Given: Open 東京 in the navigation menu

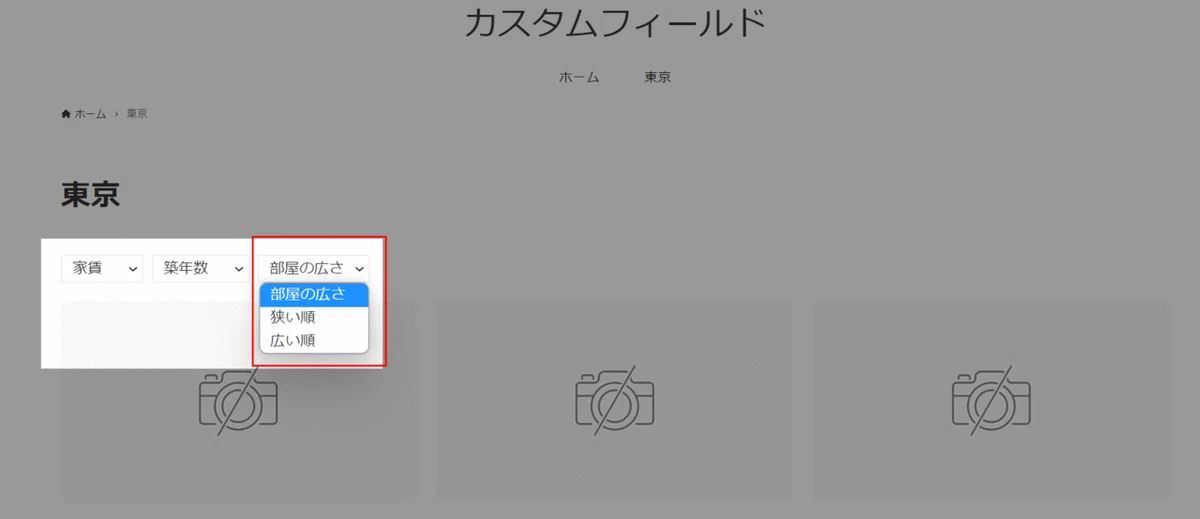Looking at the screenshot, I should 657,77.
